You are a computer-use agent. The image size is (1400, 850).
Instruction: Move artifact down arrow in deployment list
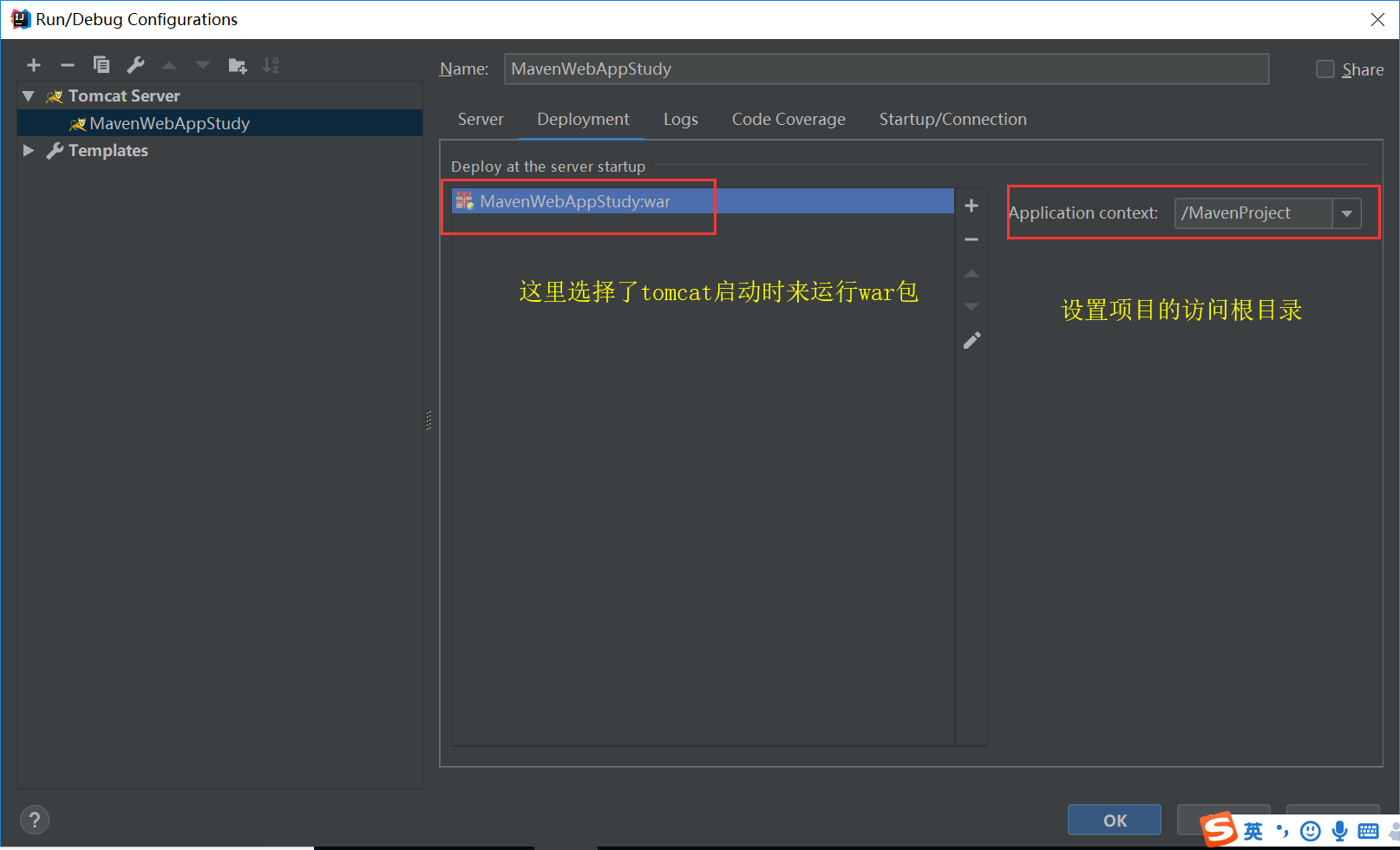click(971, 306)
